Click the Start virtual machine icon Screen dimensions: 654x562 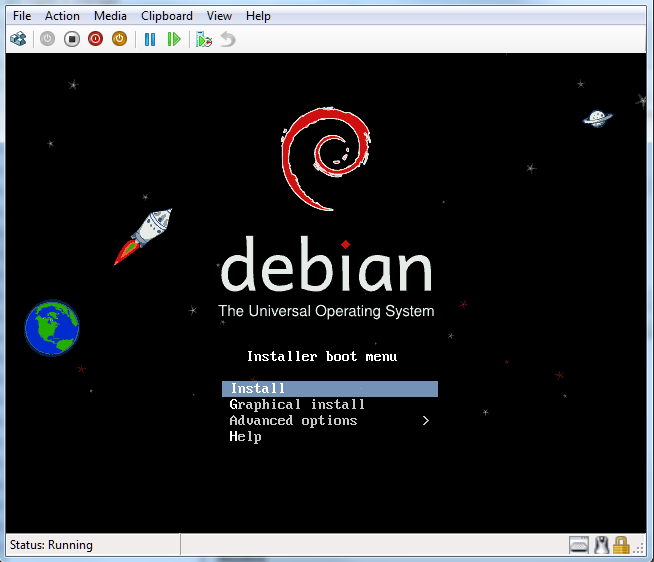48,39
